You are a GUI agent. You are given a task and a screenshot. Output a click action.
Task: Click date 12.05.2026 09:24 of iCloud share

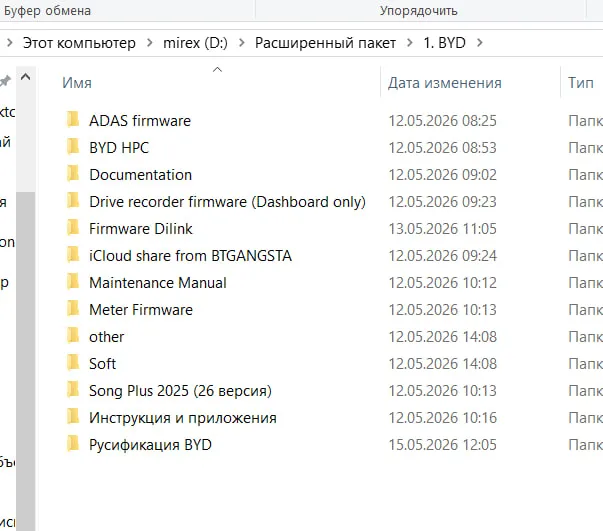point(443,256)
